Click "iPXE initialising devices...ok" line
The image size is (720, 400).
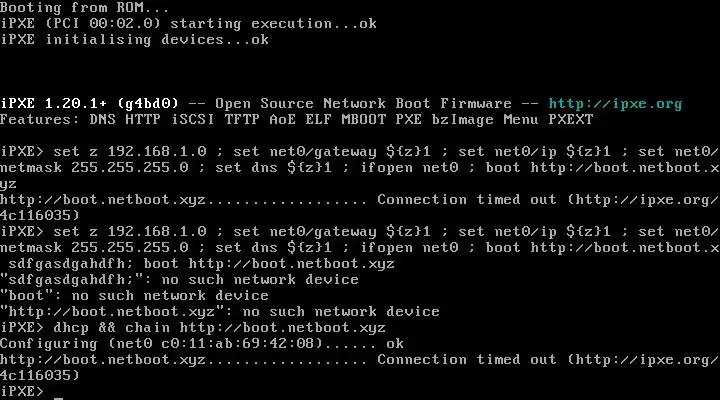tap(134, 40)
